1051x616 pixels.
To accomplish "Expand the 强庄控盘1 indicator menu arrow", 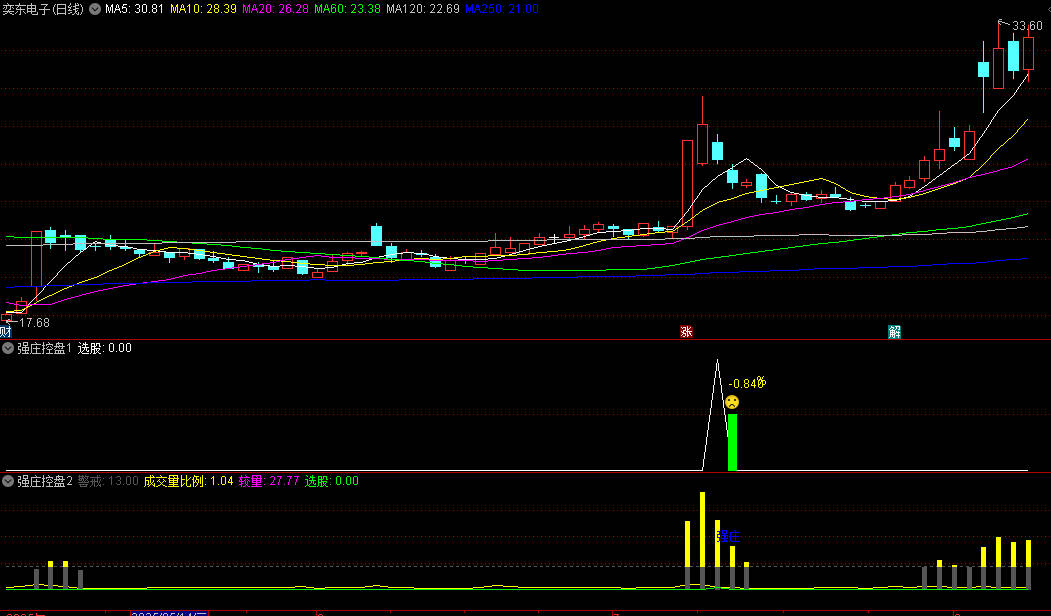I will pos(8,348).
